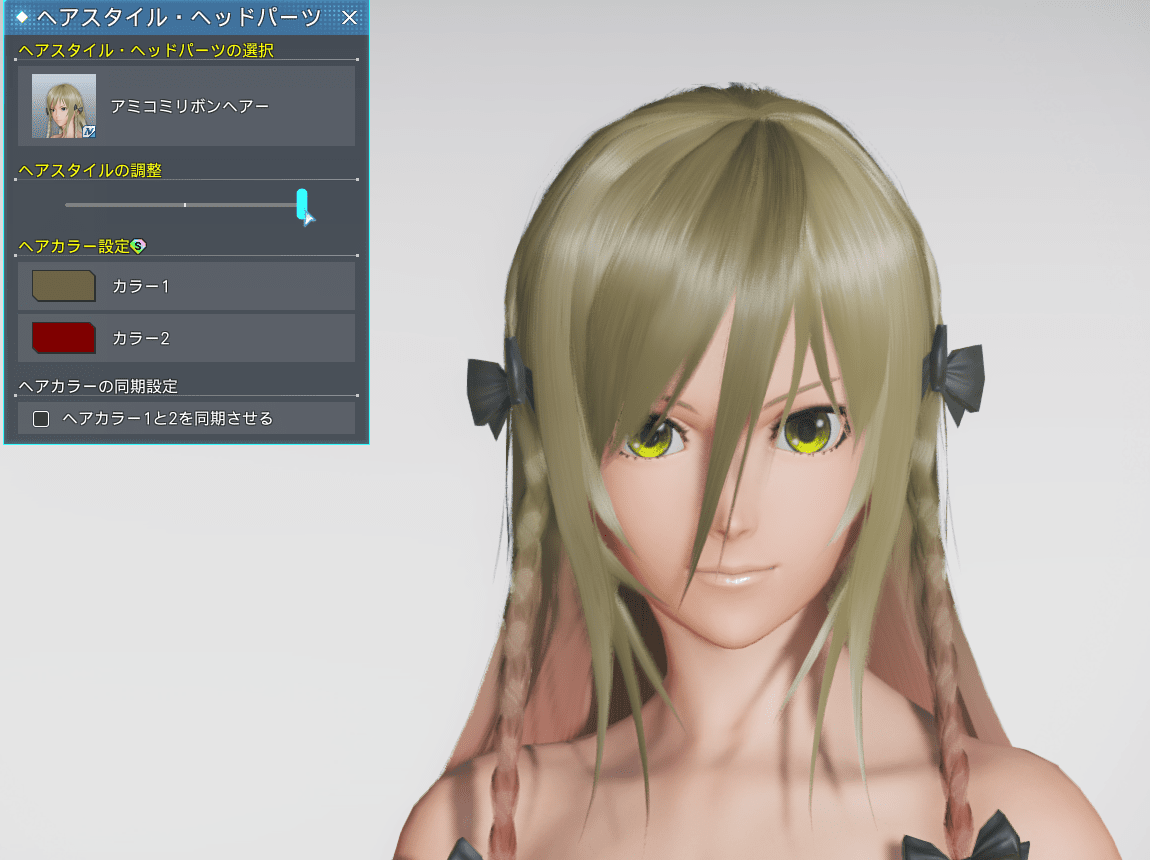Select the カラー1 label row

(x=141, y=286)
